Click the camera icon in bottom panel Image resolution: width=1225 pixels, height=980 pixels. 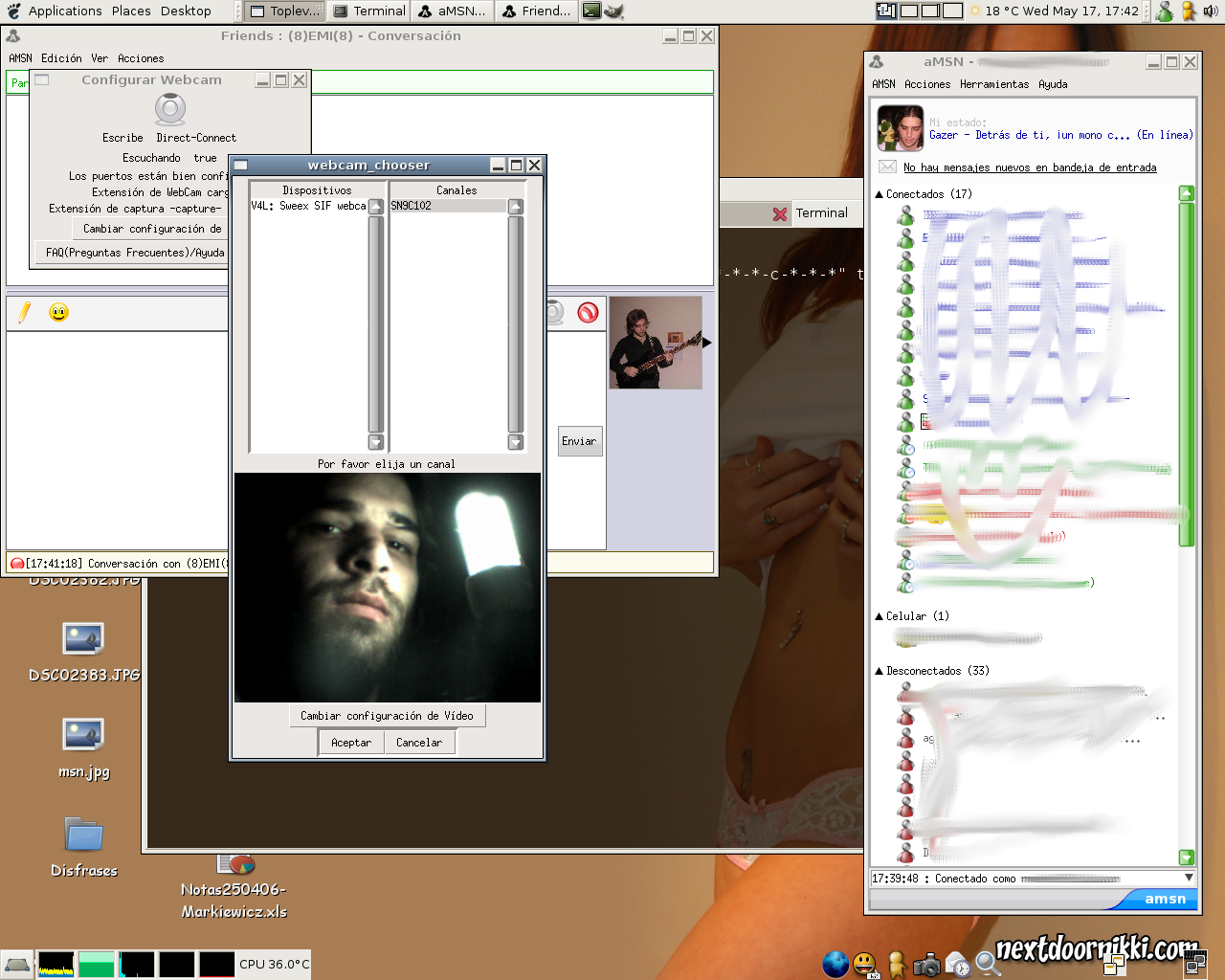point(925,965)
